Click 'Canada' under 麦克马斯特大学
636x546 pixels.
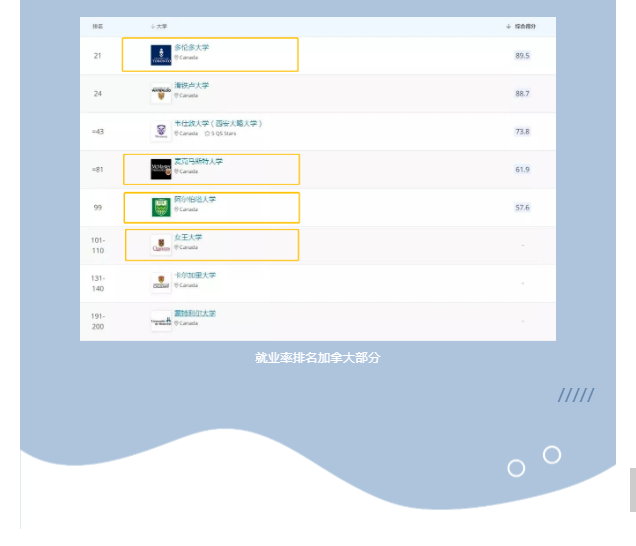coord(189,172)
